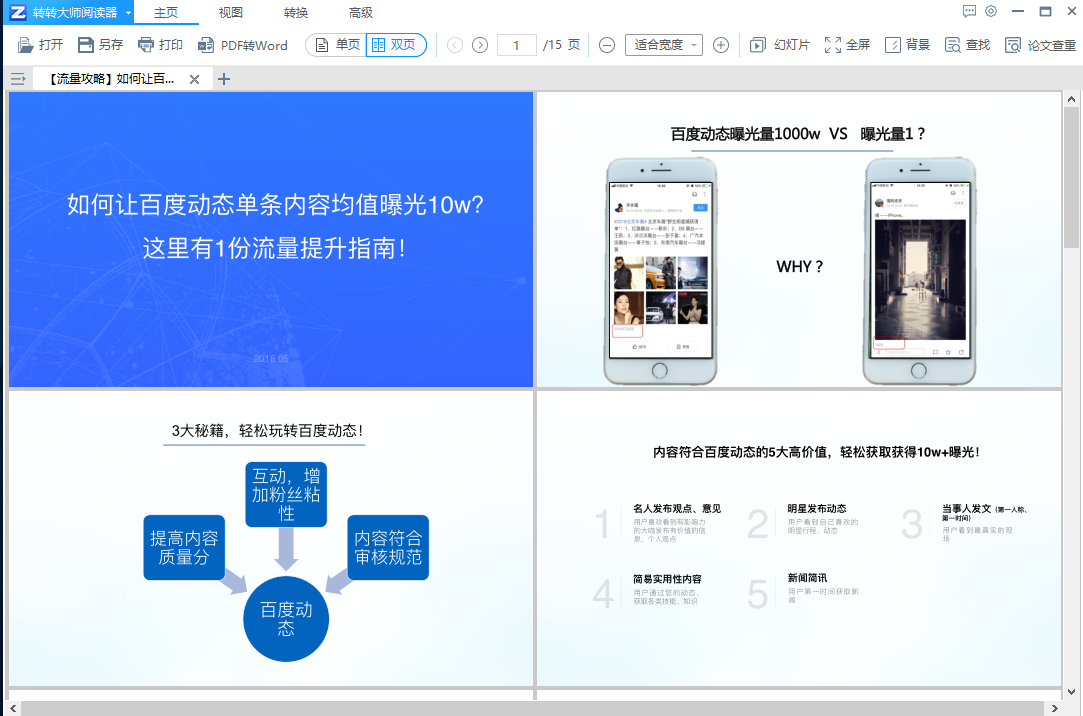Zoom in with the plus icon
The height and width of the screenshot is (716, 1083).
click(x=720, y=45)
